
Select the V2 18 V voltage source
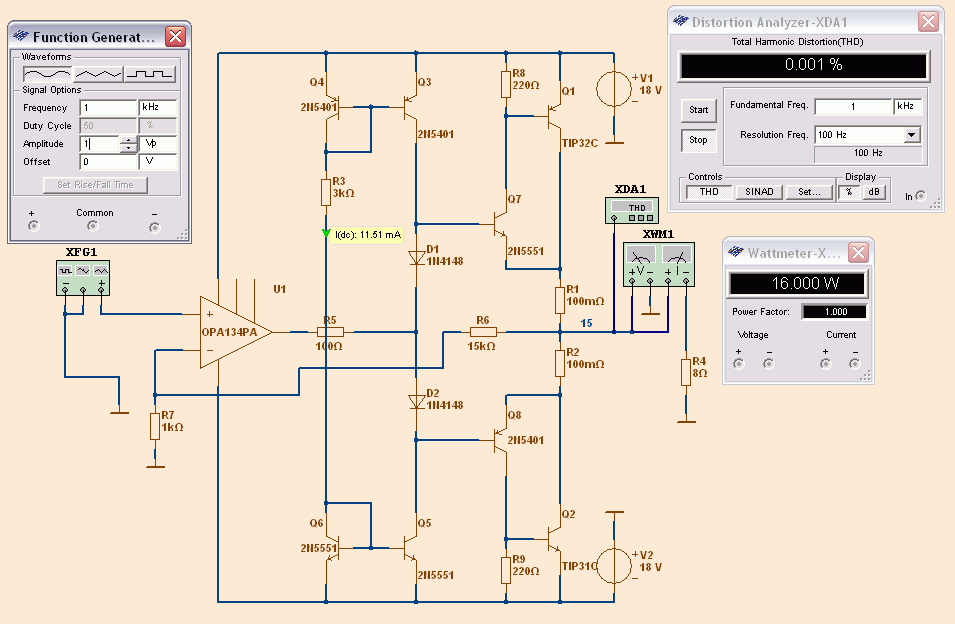pyautogui.click(x=614, y=566)
